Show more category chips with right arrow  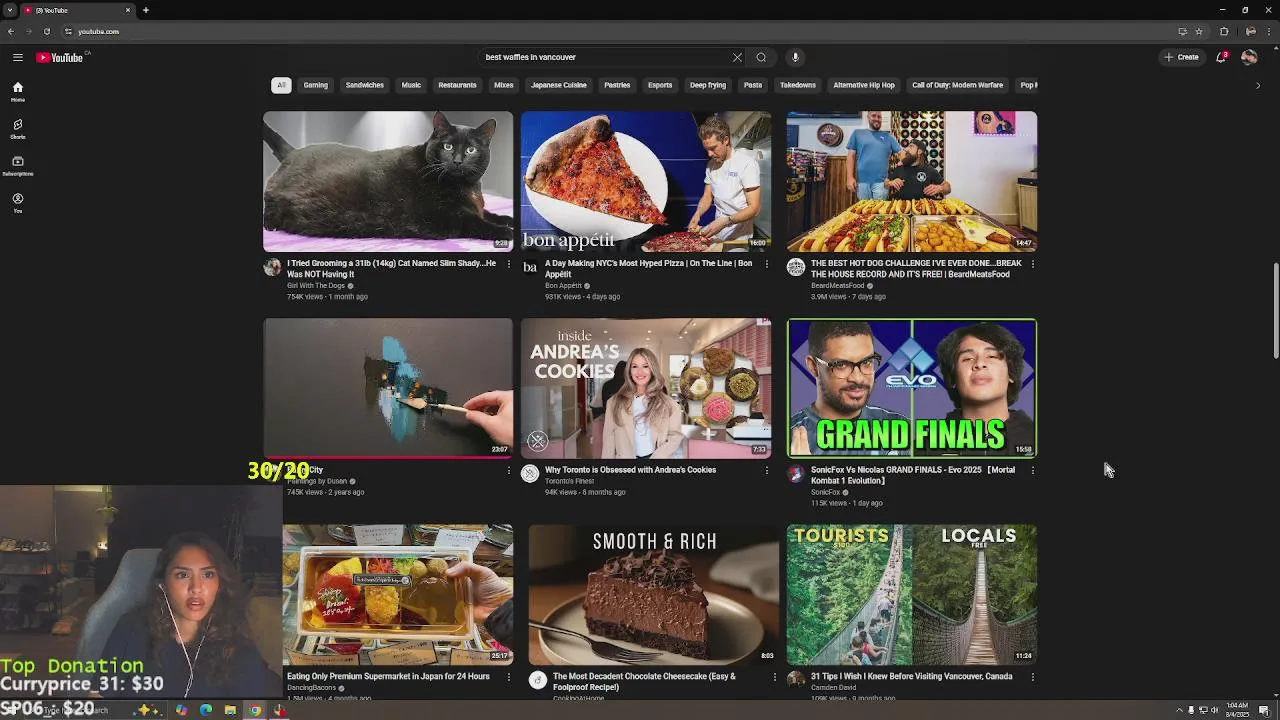1258,85
